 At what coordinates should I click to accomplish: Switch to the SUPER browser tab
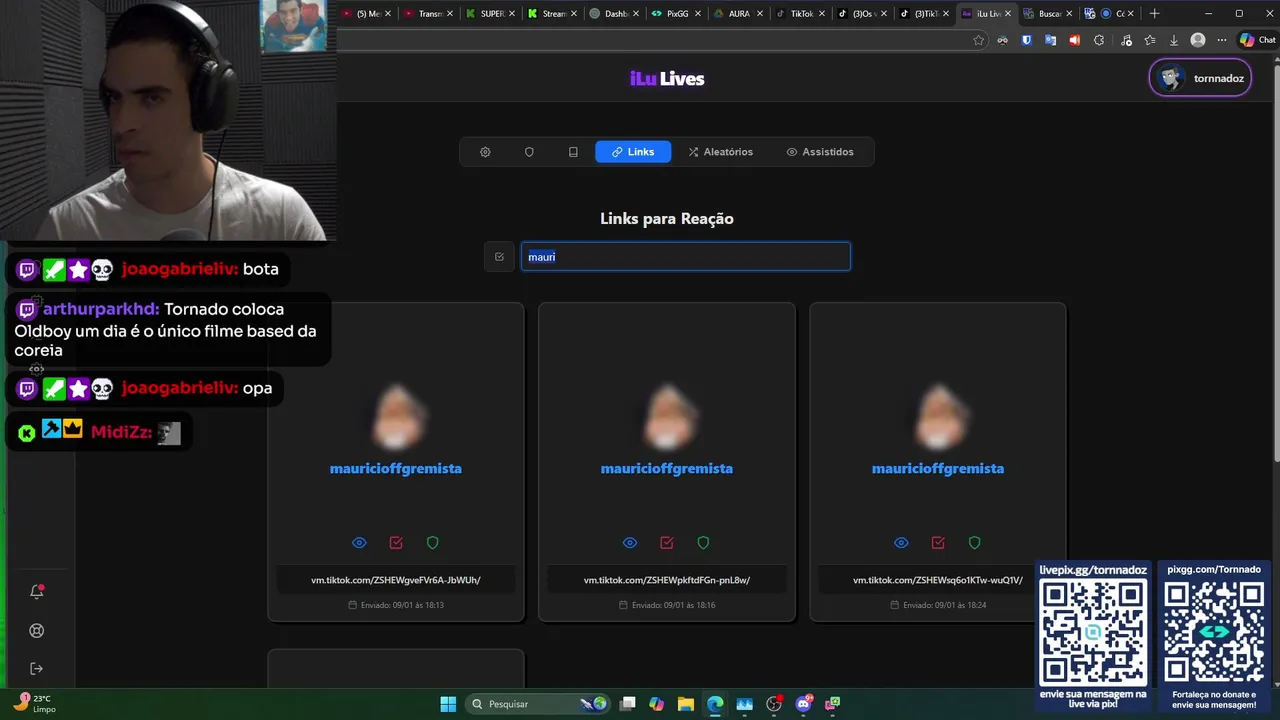coord(490,14)
